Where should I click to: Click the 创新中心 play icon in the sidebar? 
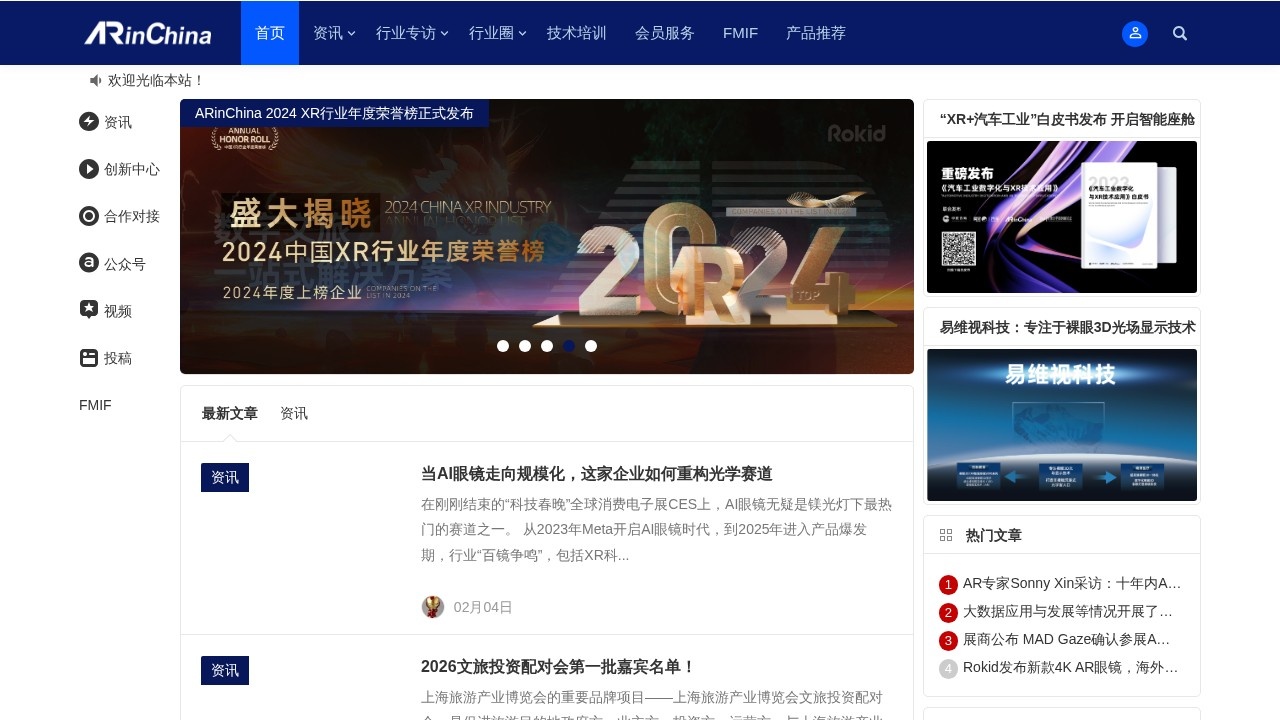88,169
